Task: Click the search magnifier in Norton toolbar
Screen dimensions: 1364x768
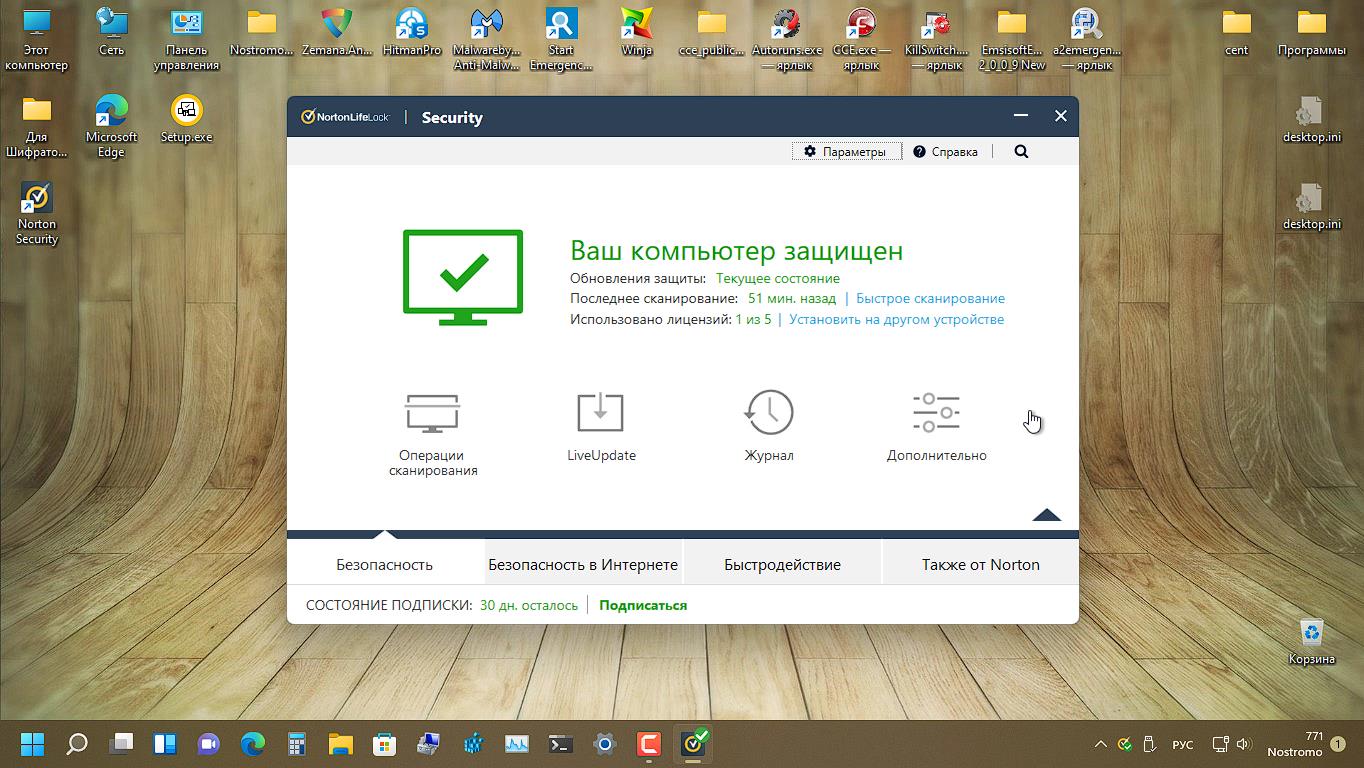Action: pyautogui.click(x=1021, y=152)
